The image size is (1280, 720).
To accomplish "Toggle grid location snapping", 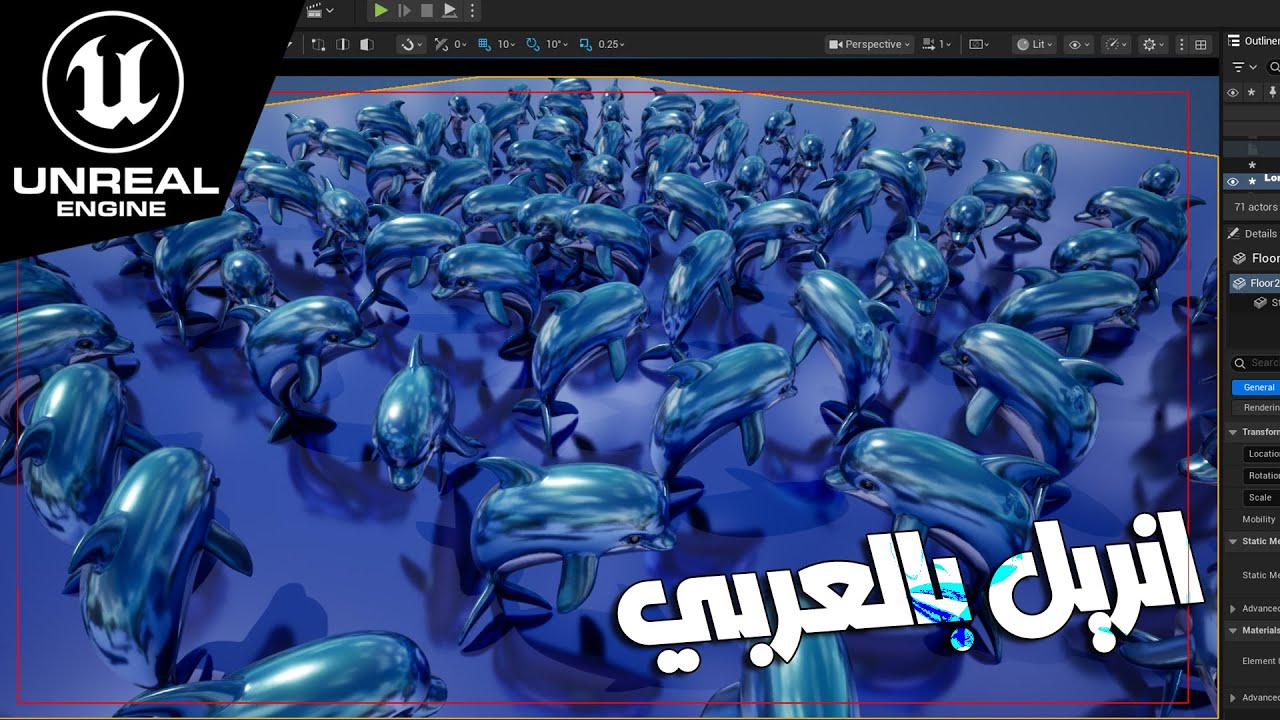I will 485,44.
